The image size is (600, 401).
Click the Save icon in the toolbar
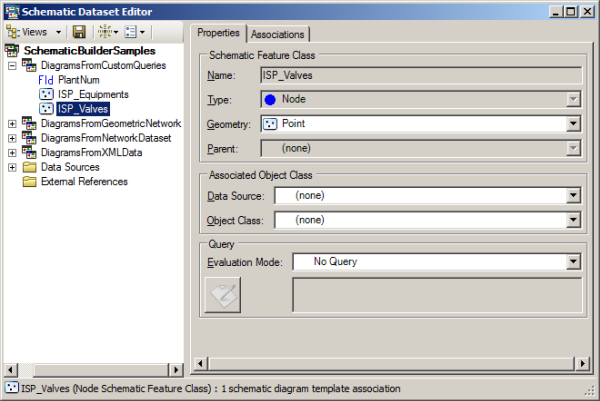pyautogui.click(x=78, y=33)
